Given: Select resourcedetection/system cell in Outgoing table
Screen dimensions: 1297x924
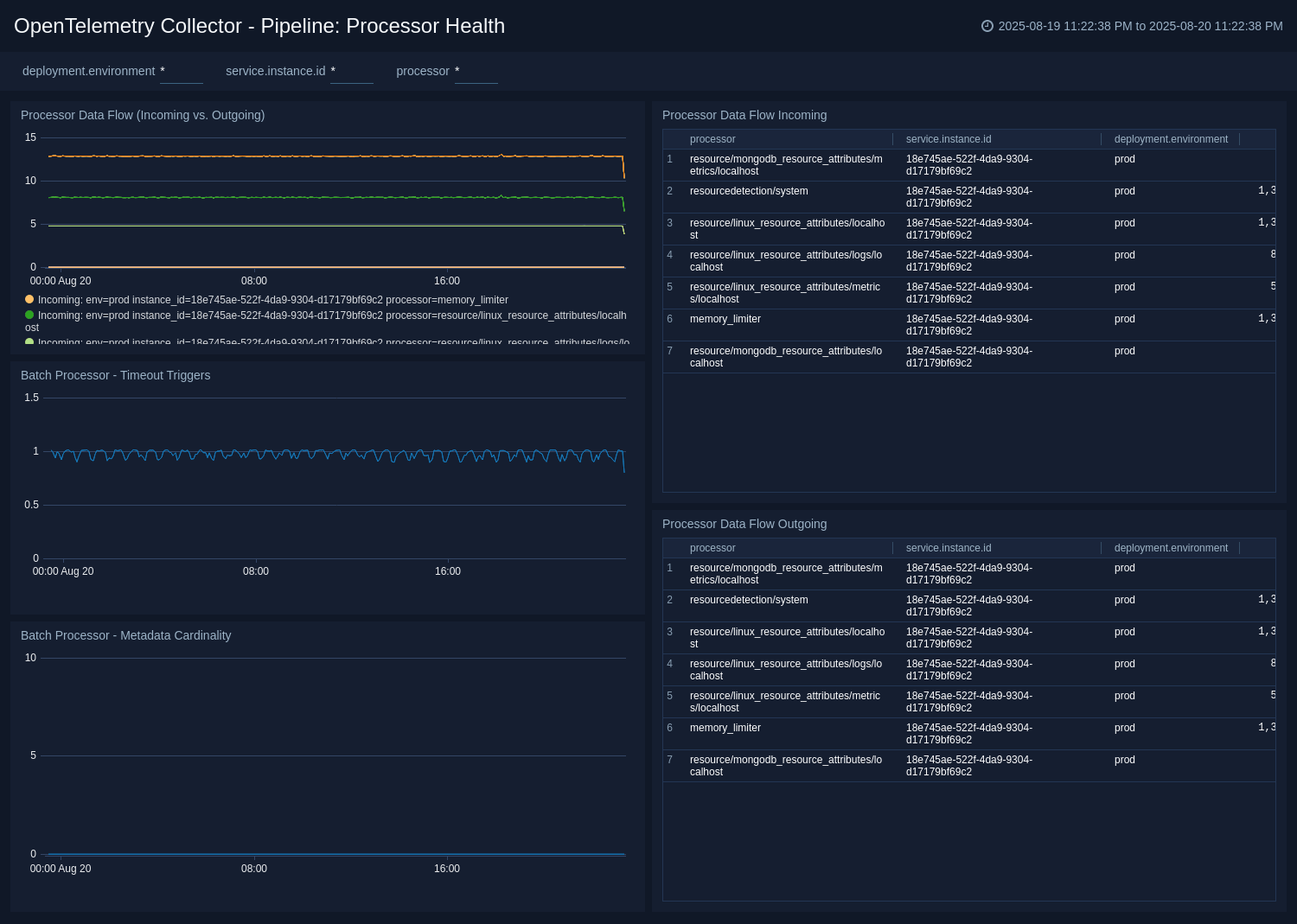Looking at the screenshot, I should tap(749, 600).
